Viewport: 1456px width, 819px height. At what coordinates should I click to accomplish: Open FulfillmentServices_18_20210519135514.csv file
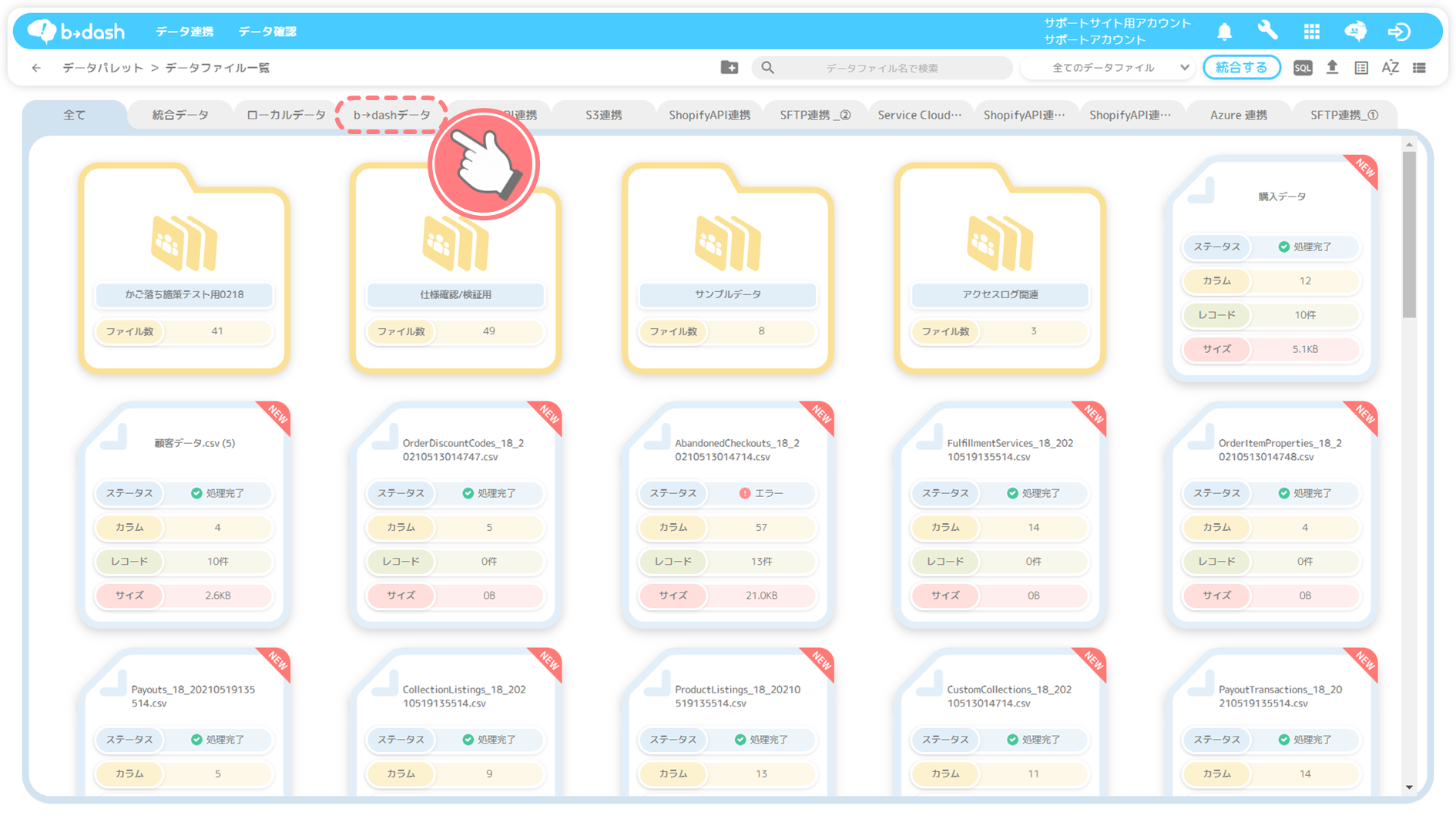tap(1000, 515)
